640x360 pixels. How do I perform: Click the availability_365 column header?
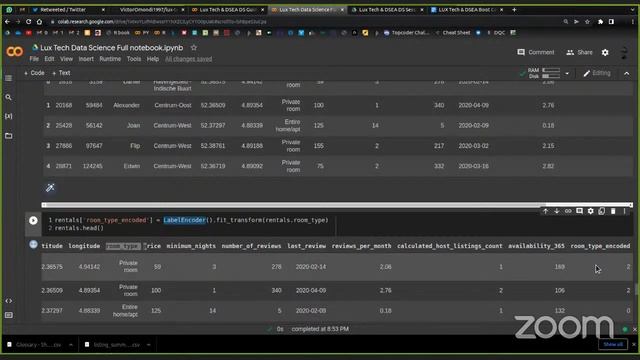coord(536,246)
